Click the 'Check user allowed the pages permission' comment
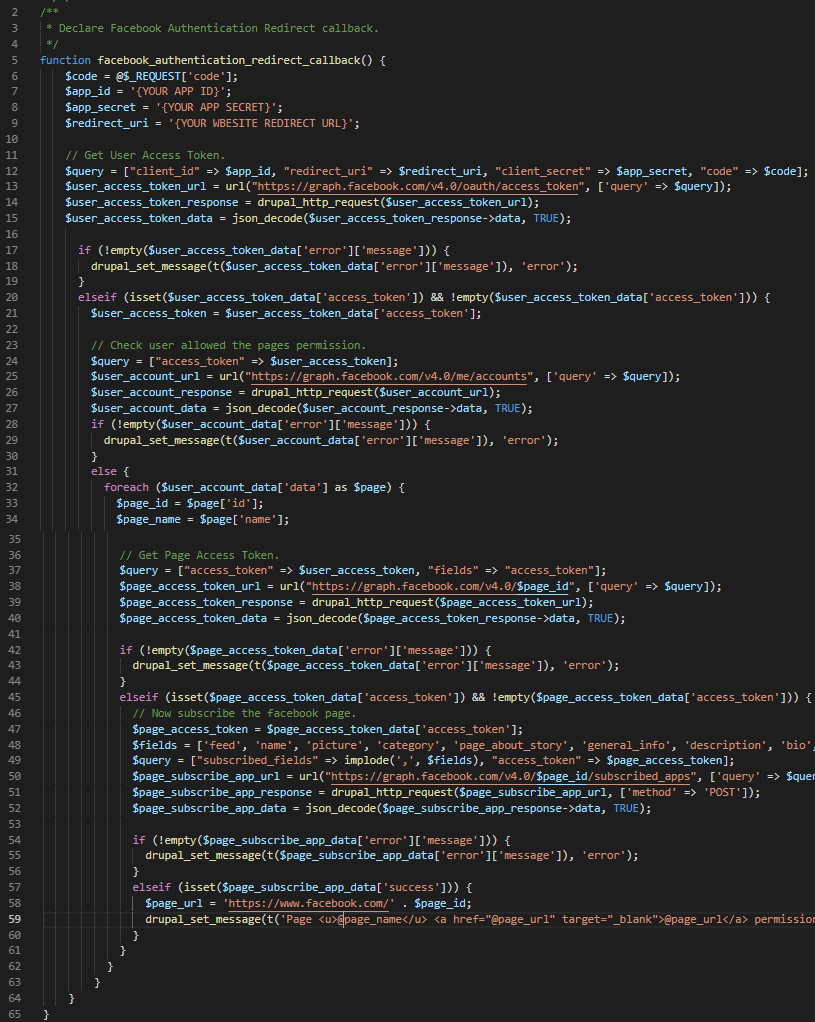This screenshot has width=815, height=1022. click(228, 345)
